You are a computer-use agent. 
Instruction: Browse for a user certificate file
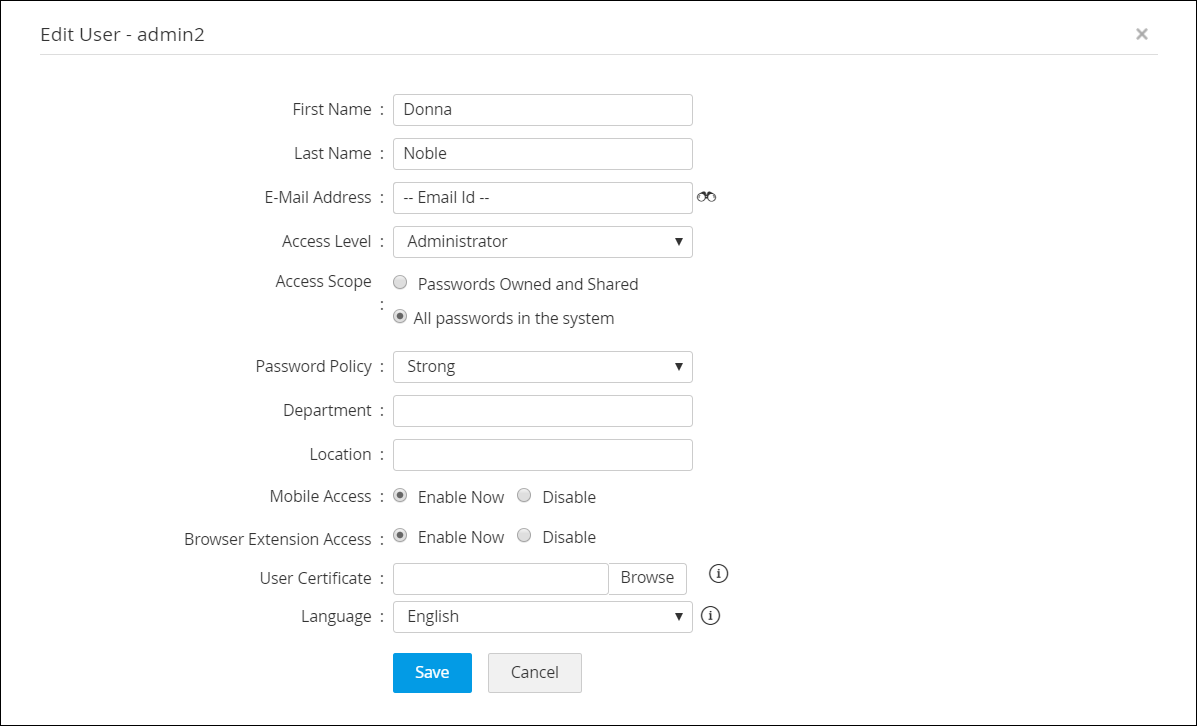tap(647, 578)
